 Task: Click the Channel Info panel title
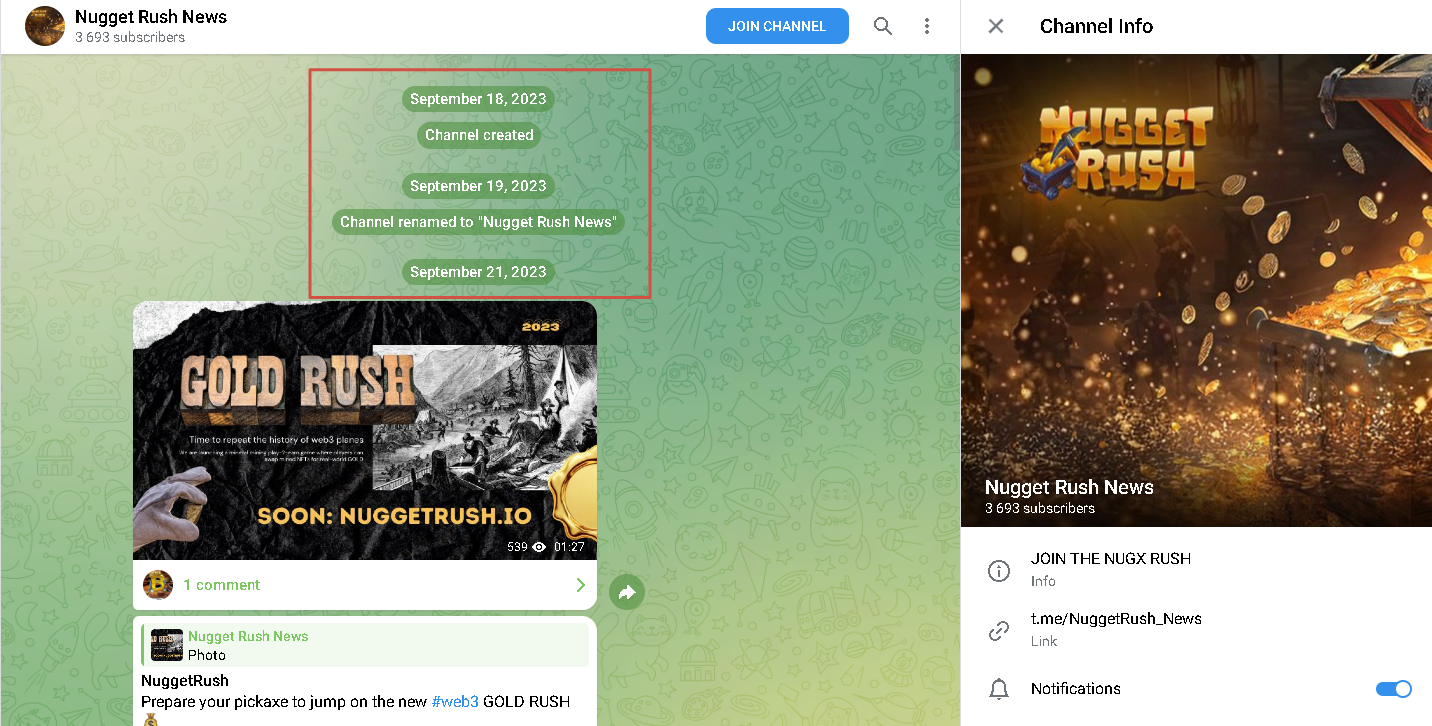coord(1096,26)
